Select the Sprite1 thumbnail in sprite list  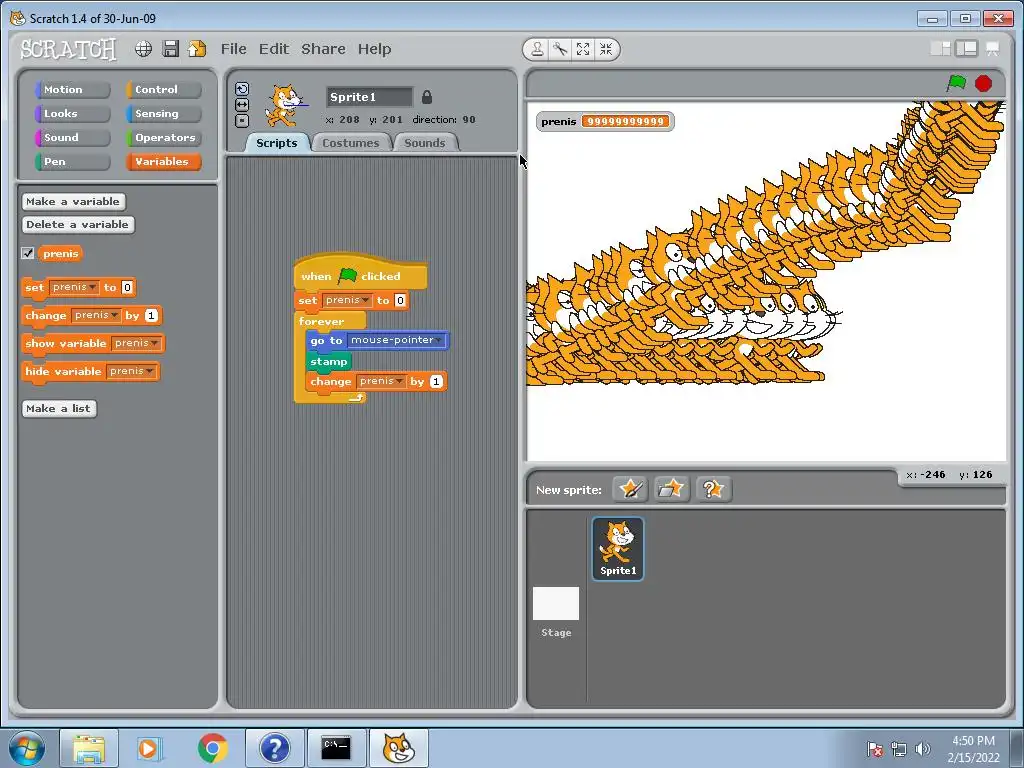tap(618, 549)
